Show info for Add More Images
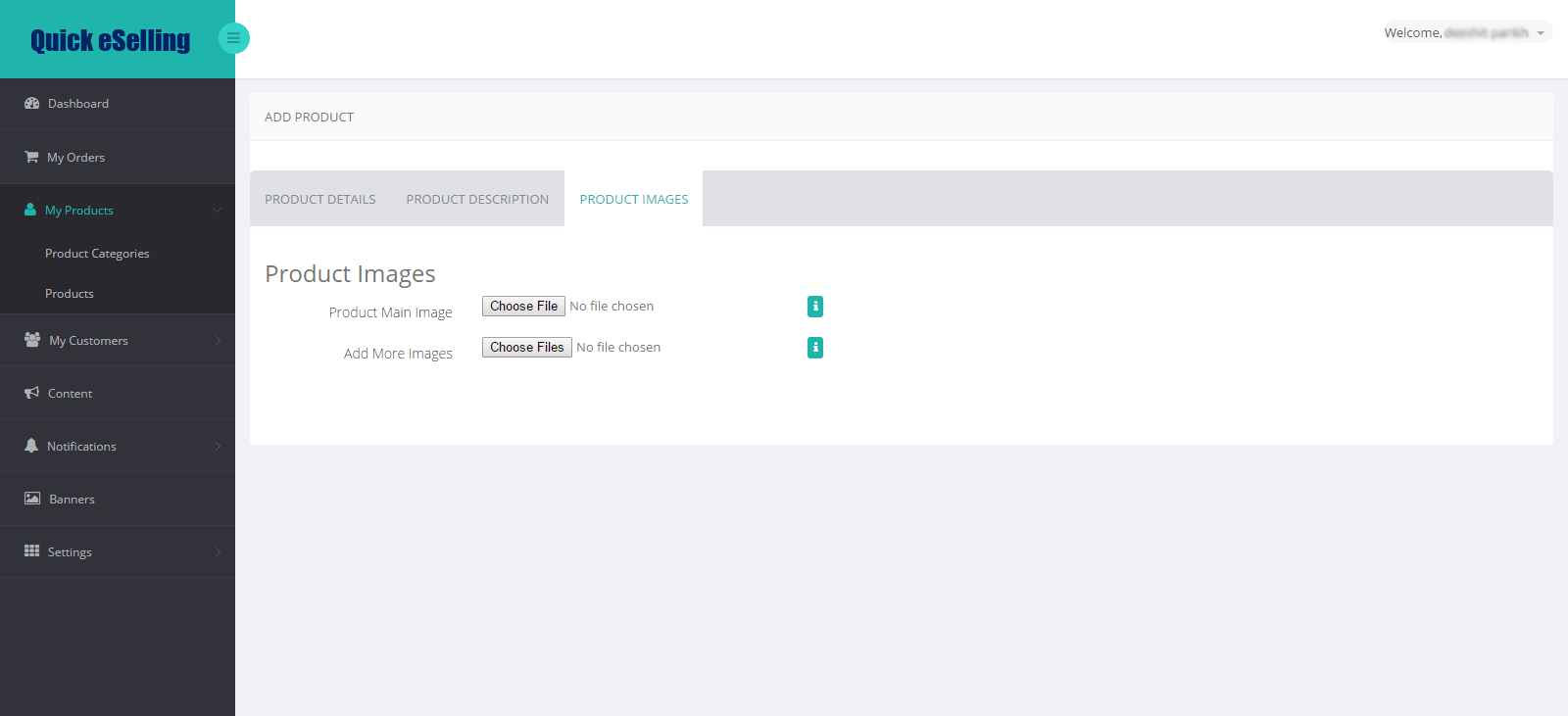The image size is (1568, 716). [815, 348]
